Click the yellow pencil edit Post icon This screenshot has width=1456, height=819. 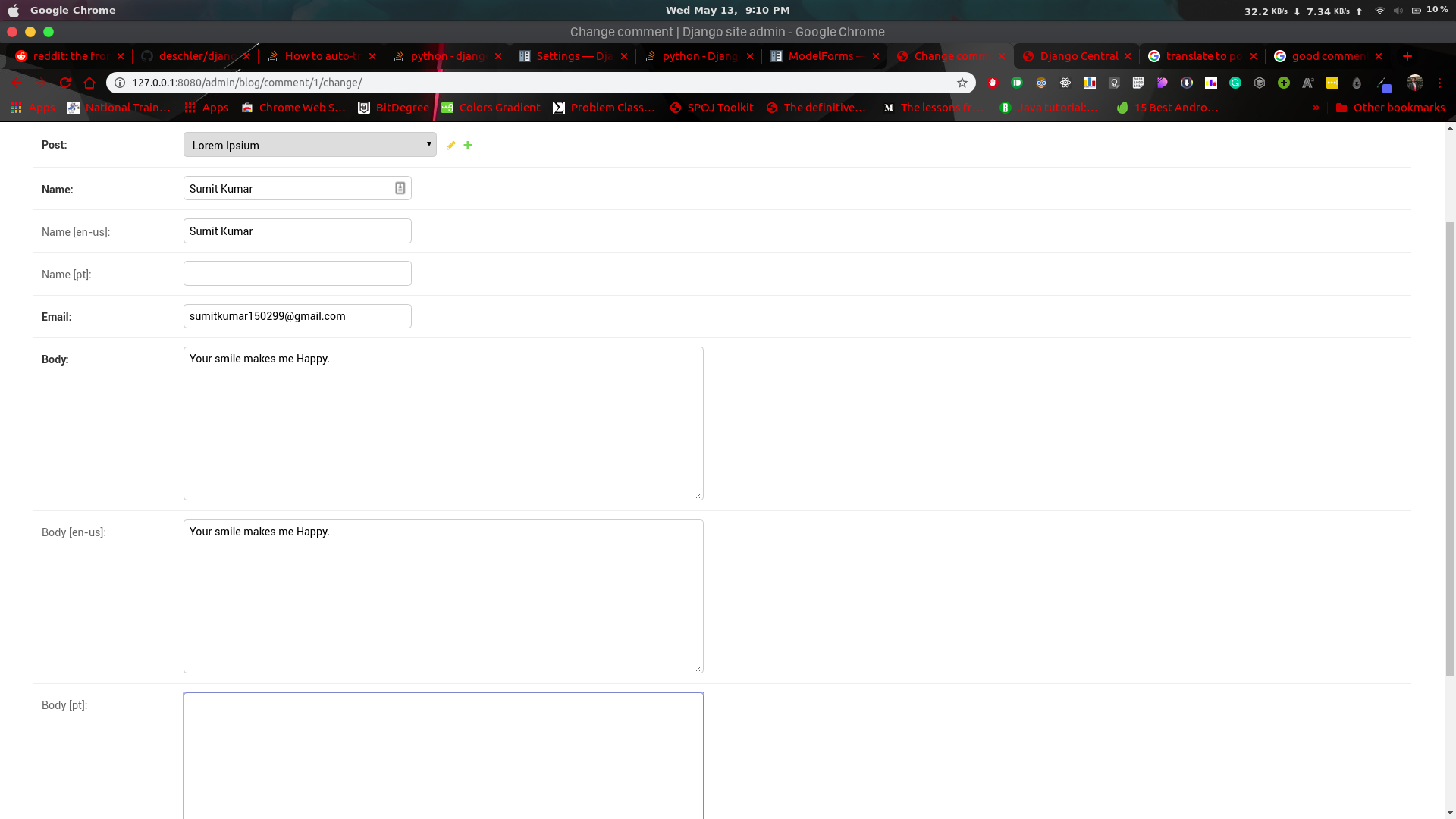tap(451, 146)
